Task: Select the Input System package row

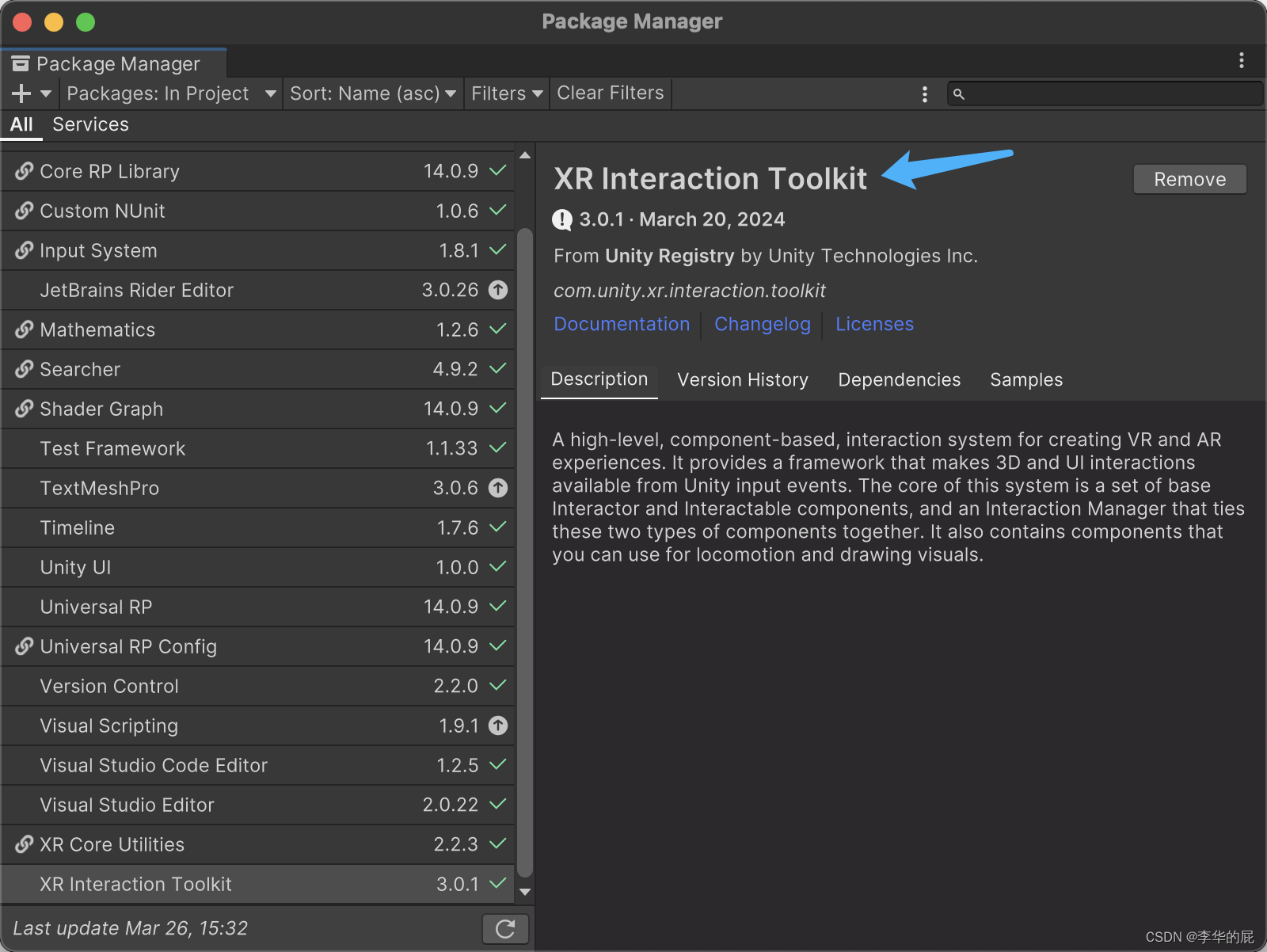Action: 257,250
